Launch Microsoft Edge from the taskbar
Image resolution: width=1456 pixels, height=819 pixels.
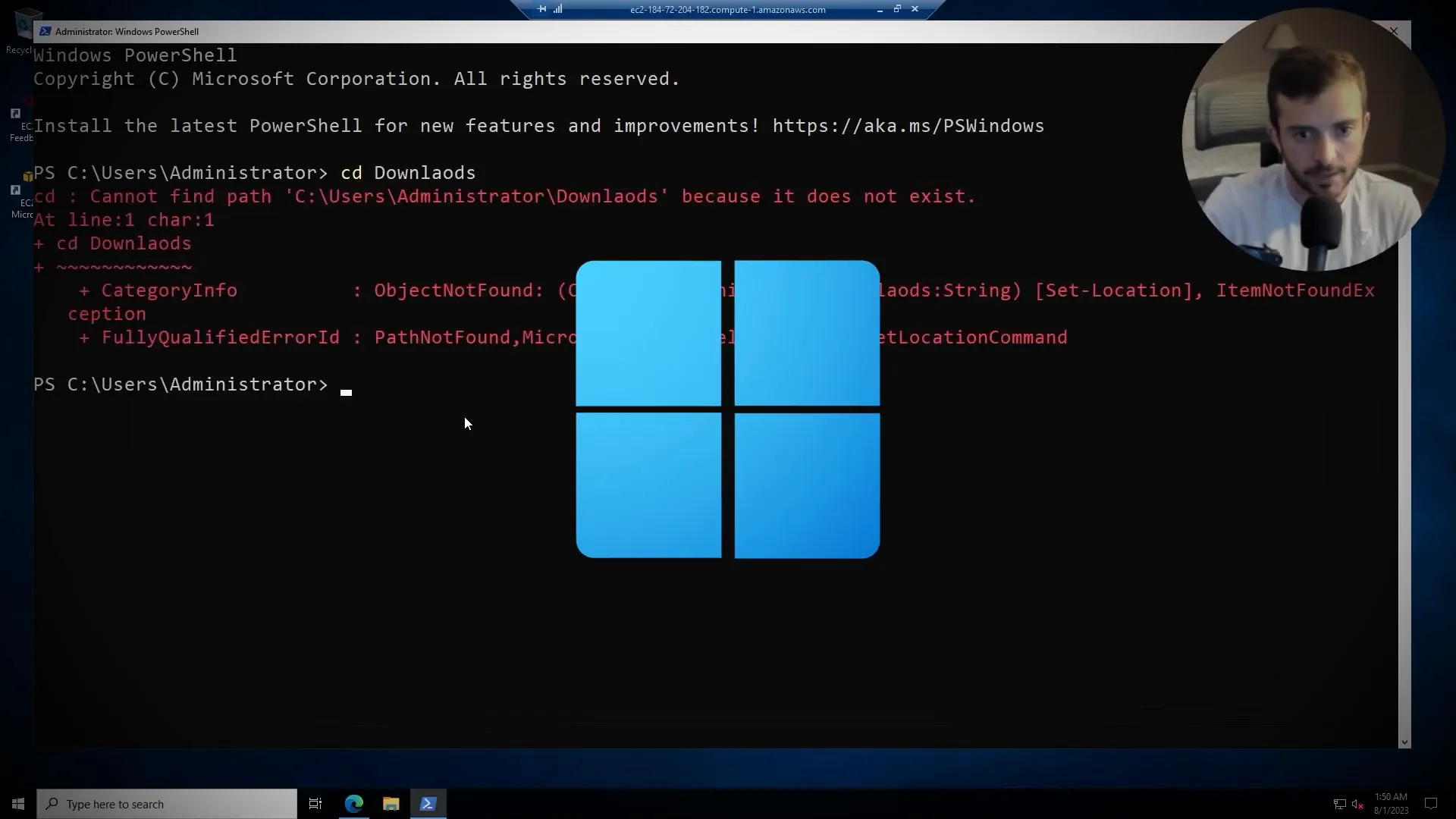point(354,804)
